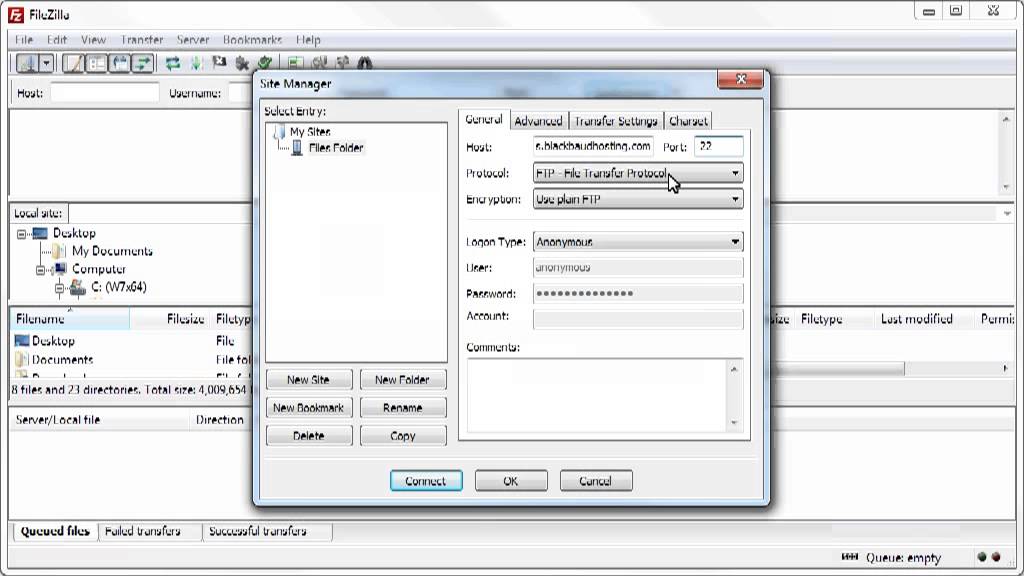Switch to the Queued files tab
The width and height of the screenshot is (1024, 576).
55,531
